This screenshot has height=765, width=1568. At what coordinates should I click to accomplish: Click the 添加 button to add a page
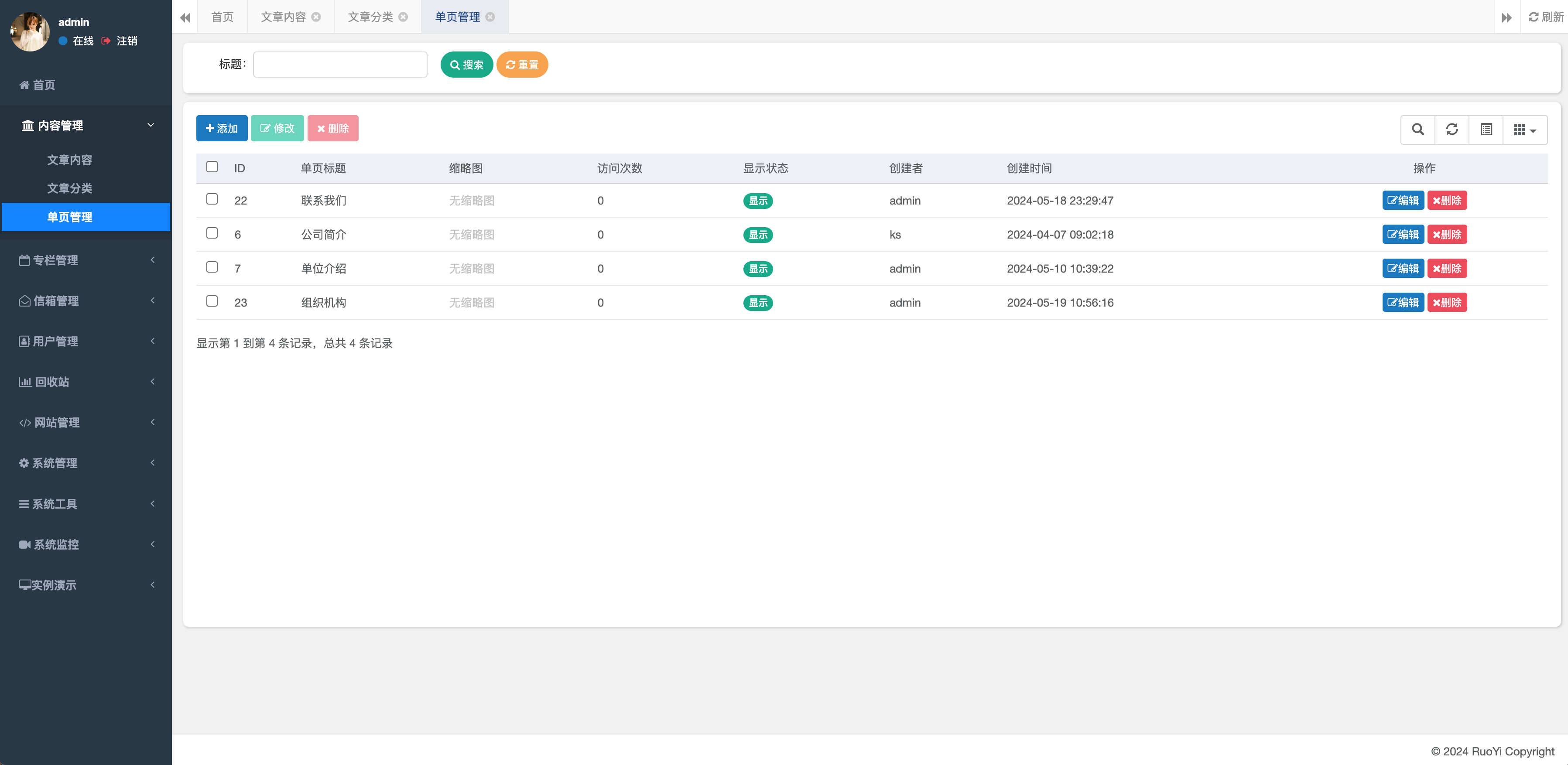pos(222,128)
